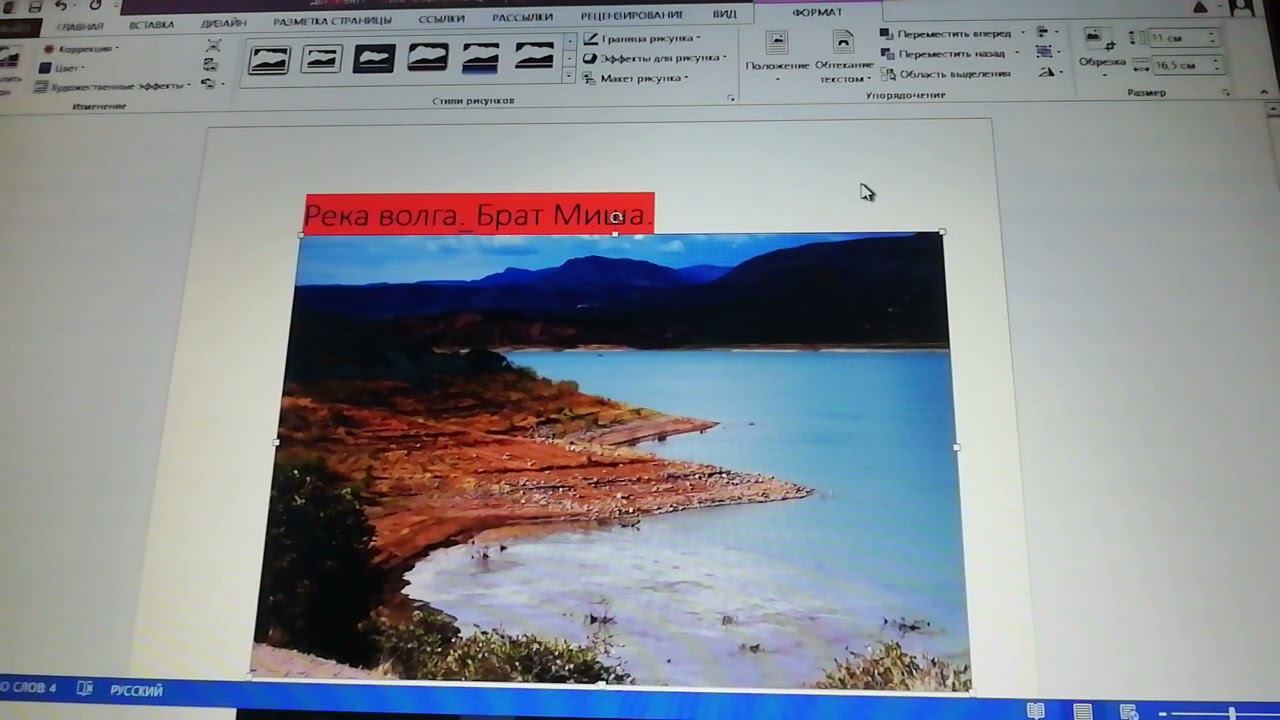
Task: Click the Save icon in the quick access toolbar
Action: [34, 6]
